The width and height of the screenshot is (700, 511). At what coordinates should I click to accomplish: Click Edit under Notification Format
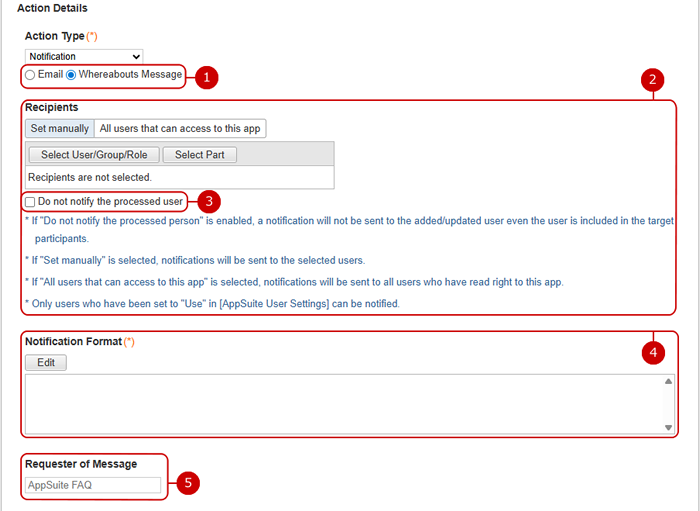point(46,363)
